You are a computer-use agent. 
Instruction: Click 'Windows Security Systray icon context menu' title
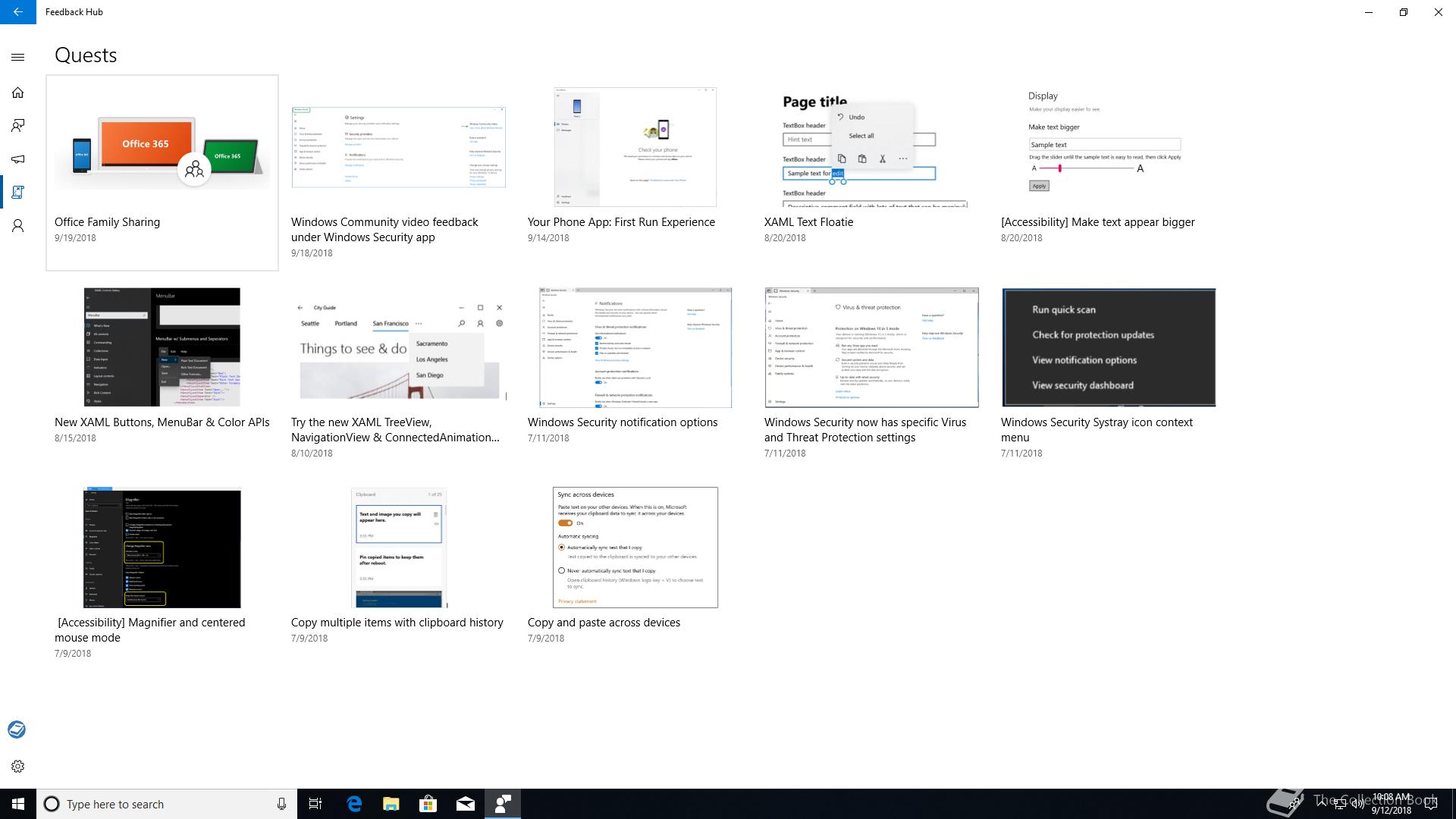point(1097,430)
